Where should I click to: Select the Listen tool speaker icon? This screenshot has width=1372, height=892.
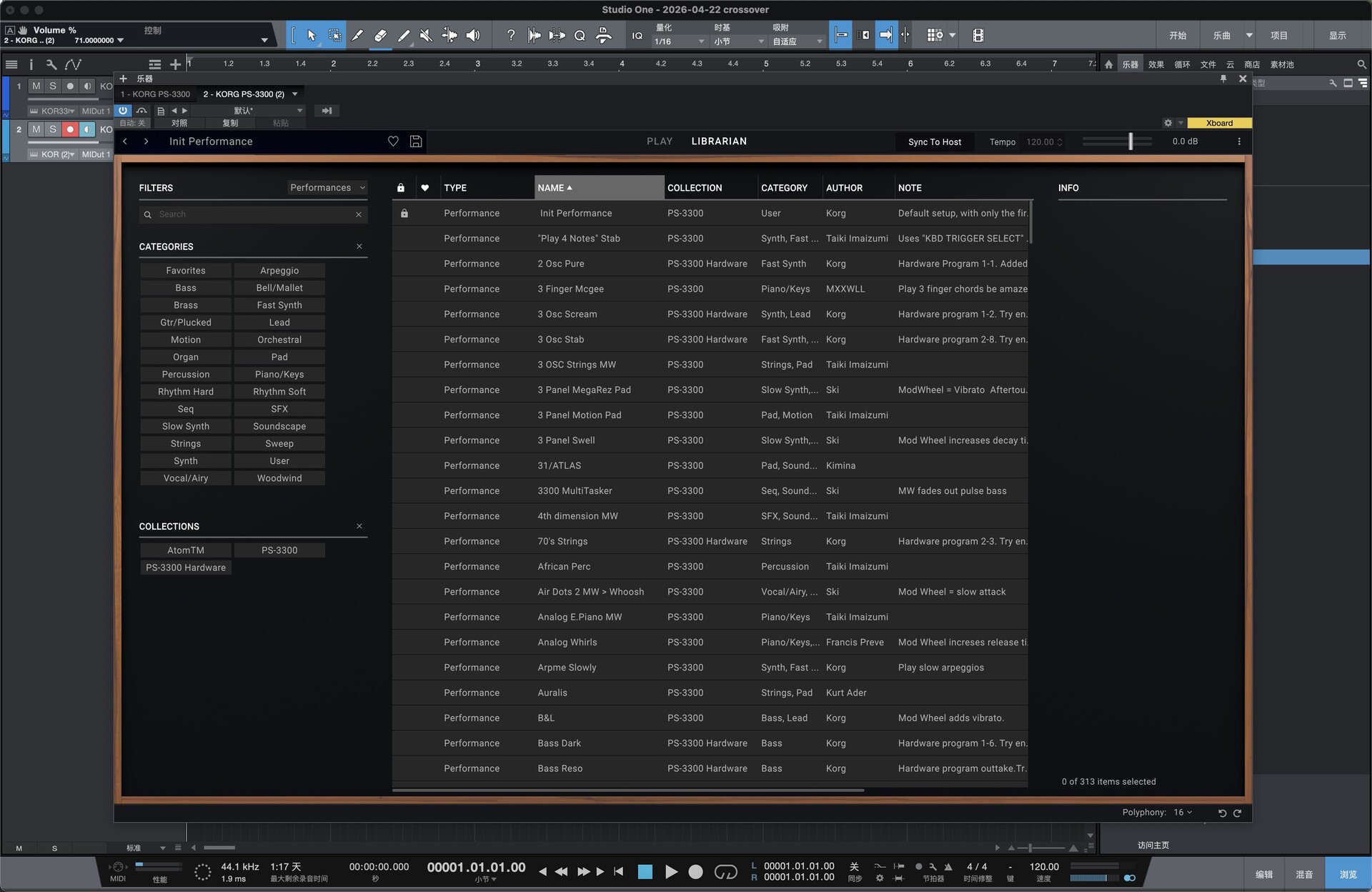(x=472, y=35)
